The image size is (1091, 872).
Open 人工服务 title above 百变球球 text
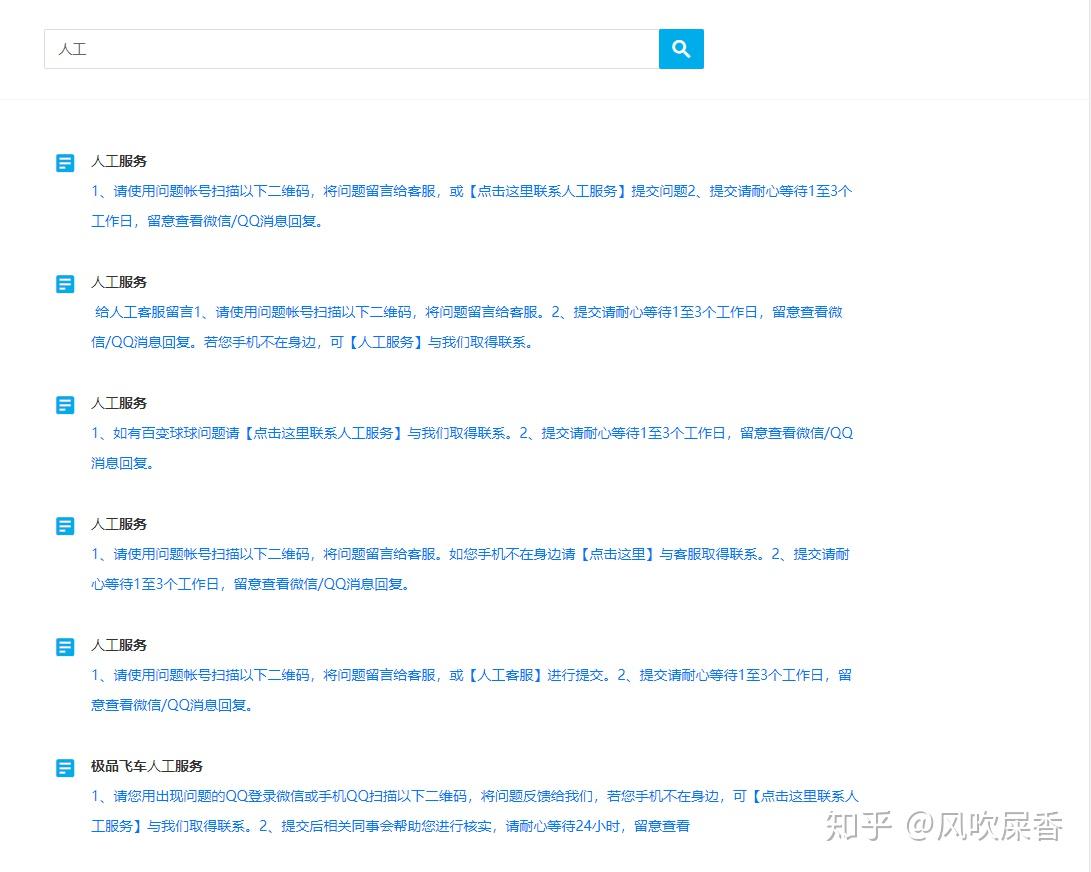click(x=119, y=404)
